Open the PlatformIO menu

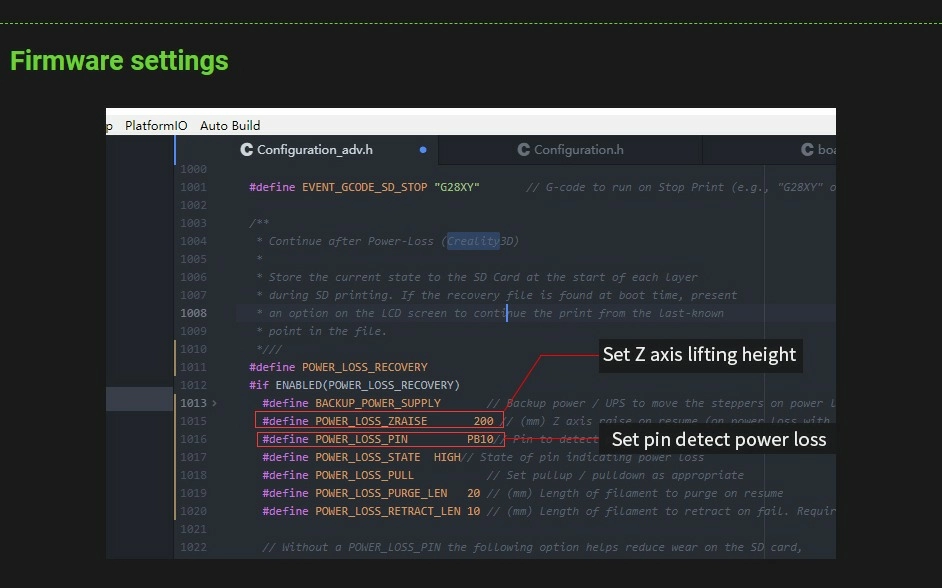(x=156, y=125)
